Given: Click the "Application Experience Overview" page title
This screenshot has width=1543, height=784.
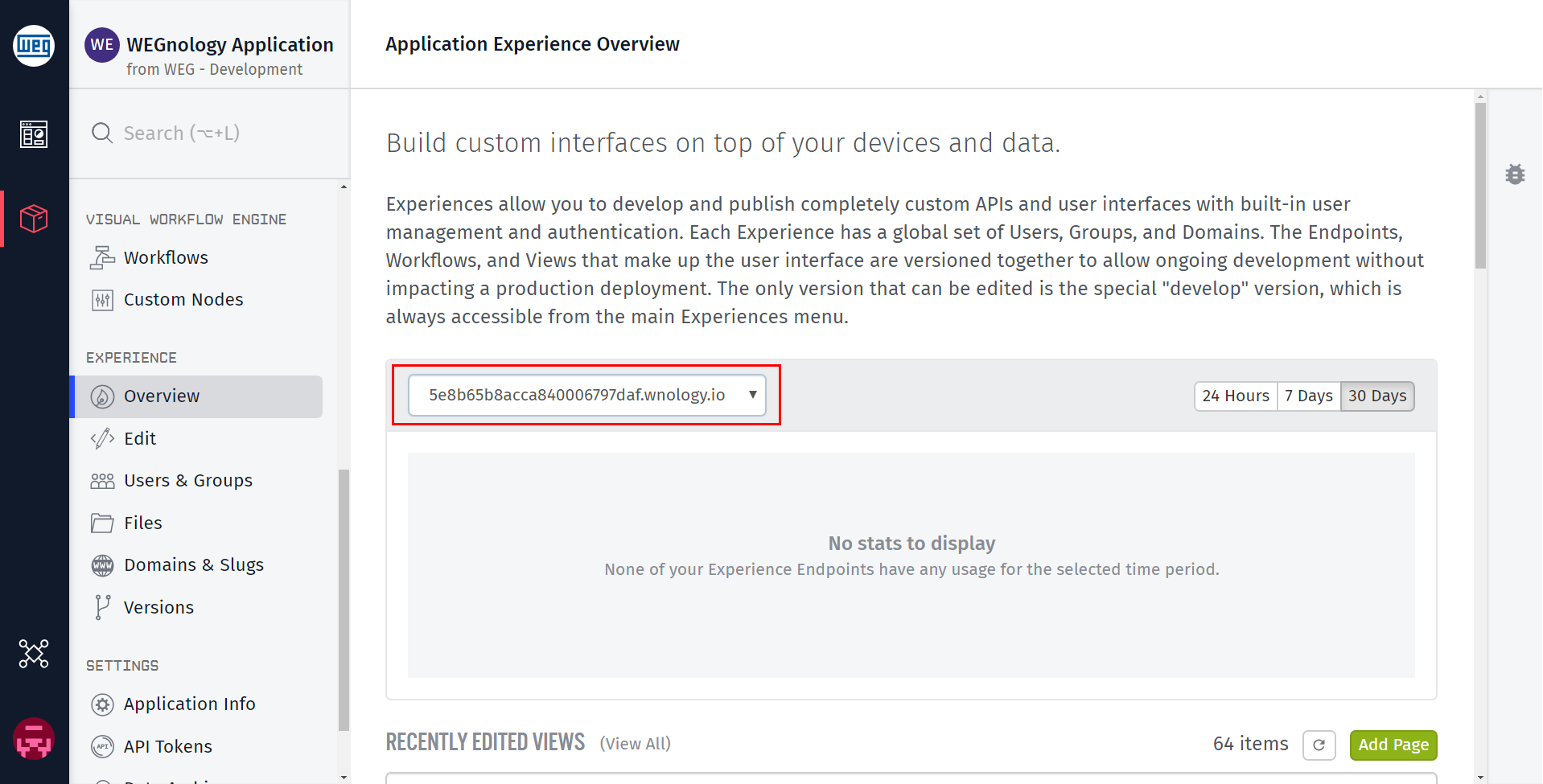Looking at the screenshot, I should tap(533, 44).
